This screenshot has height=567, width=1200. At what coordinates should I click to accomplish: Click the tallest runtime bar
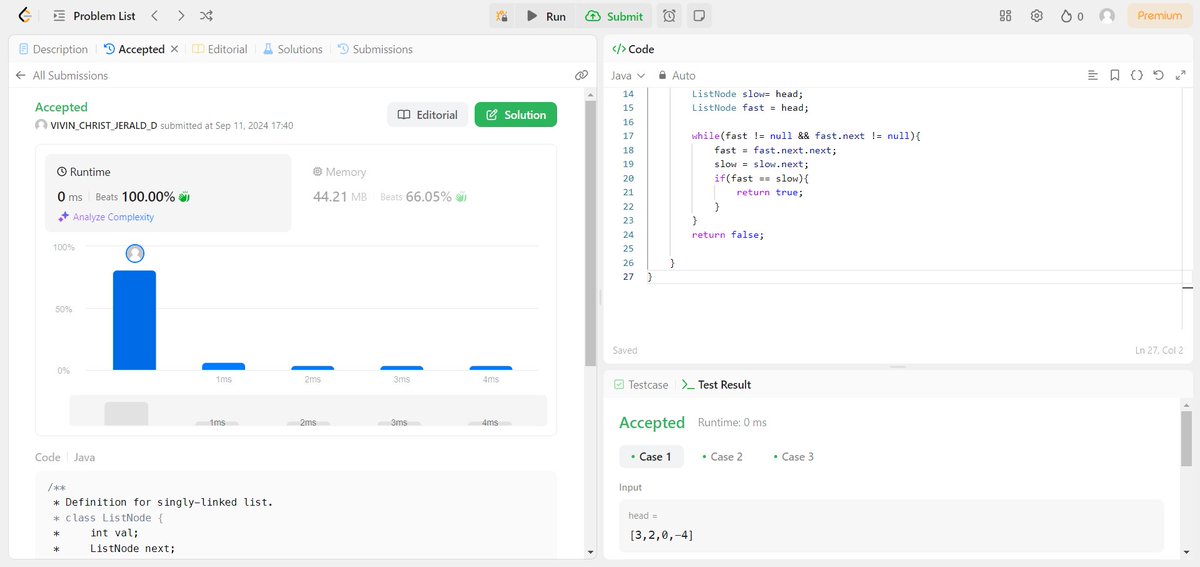(134, 320)
